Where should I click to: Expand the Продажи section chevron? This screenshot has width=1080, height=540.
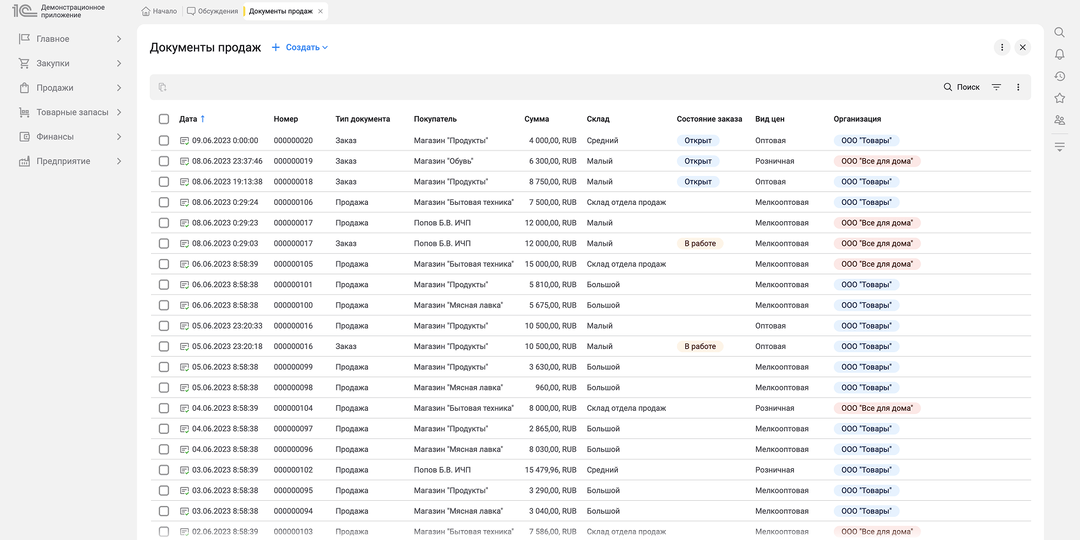(119, 87)
